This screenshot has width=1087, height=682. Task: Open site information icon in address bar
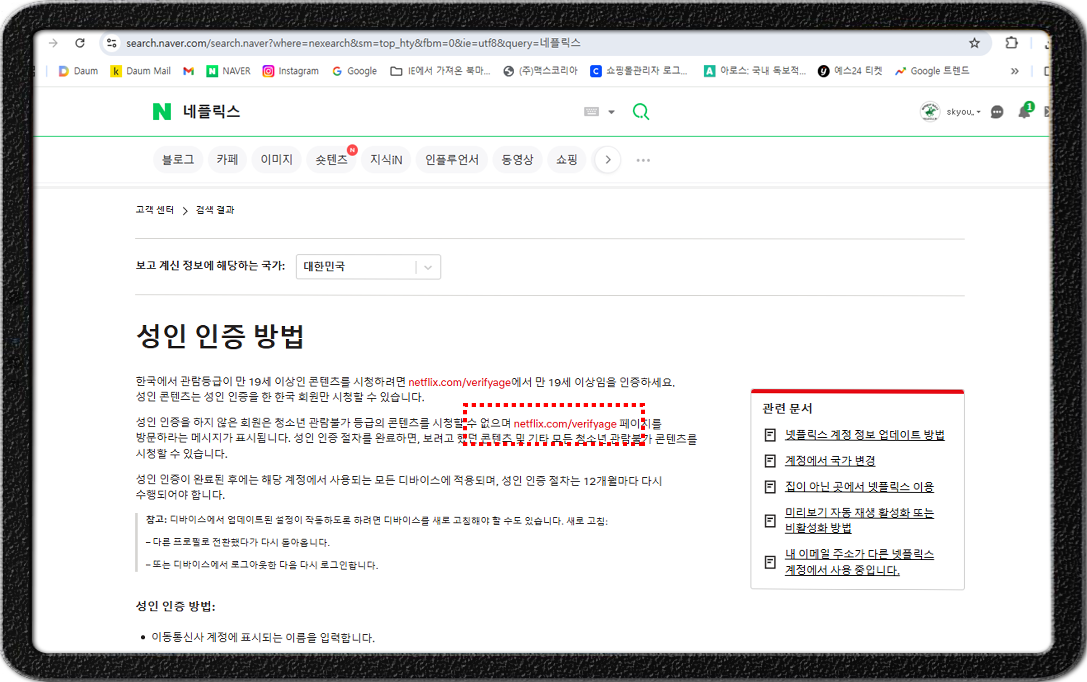111,43
